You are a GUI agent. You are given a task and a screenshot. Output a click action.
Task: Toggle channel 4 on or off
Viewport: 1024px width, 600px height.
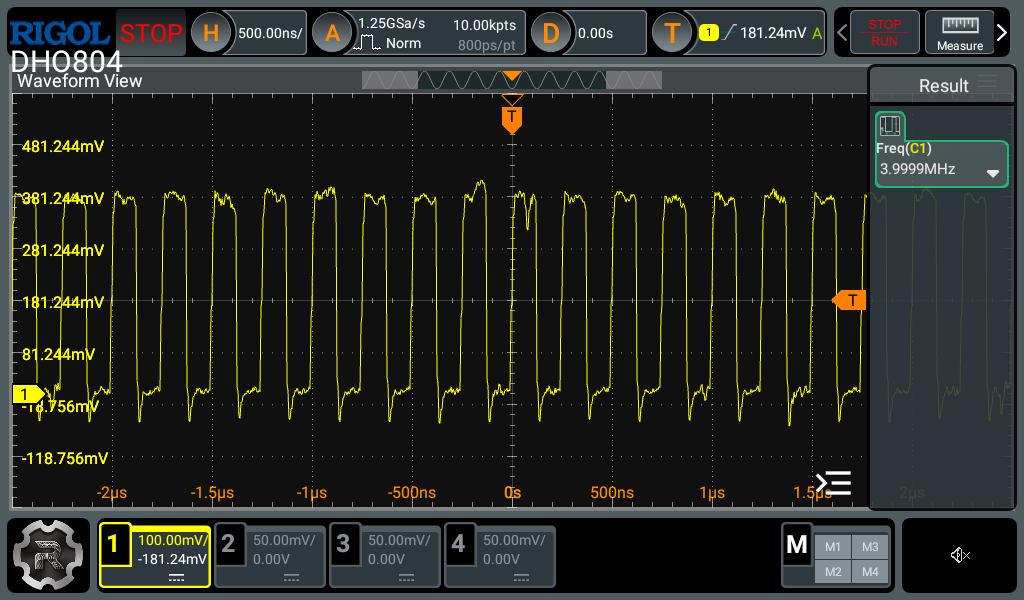[x=458, y=543]
